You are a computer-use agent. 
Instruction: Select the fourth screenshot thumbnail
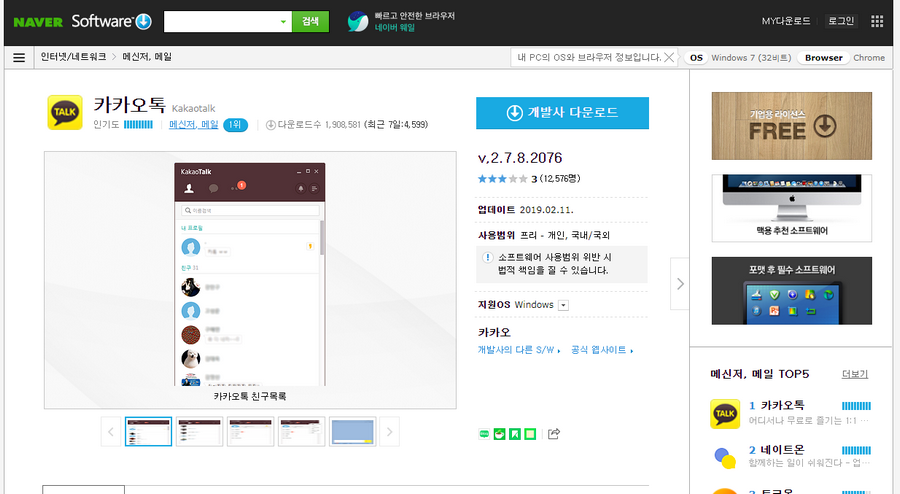tap(301, 431)
